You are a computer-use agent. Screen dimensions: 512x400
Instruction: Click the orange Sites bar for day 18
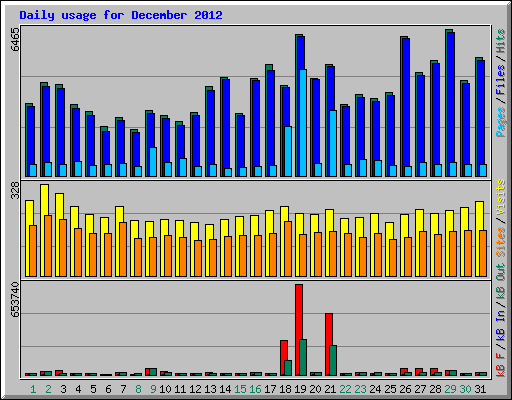click(x=288, y=249)
